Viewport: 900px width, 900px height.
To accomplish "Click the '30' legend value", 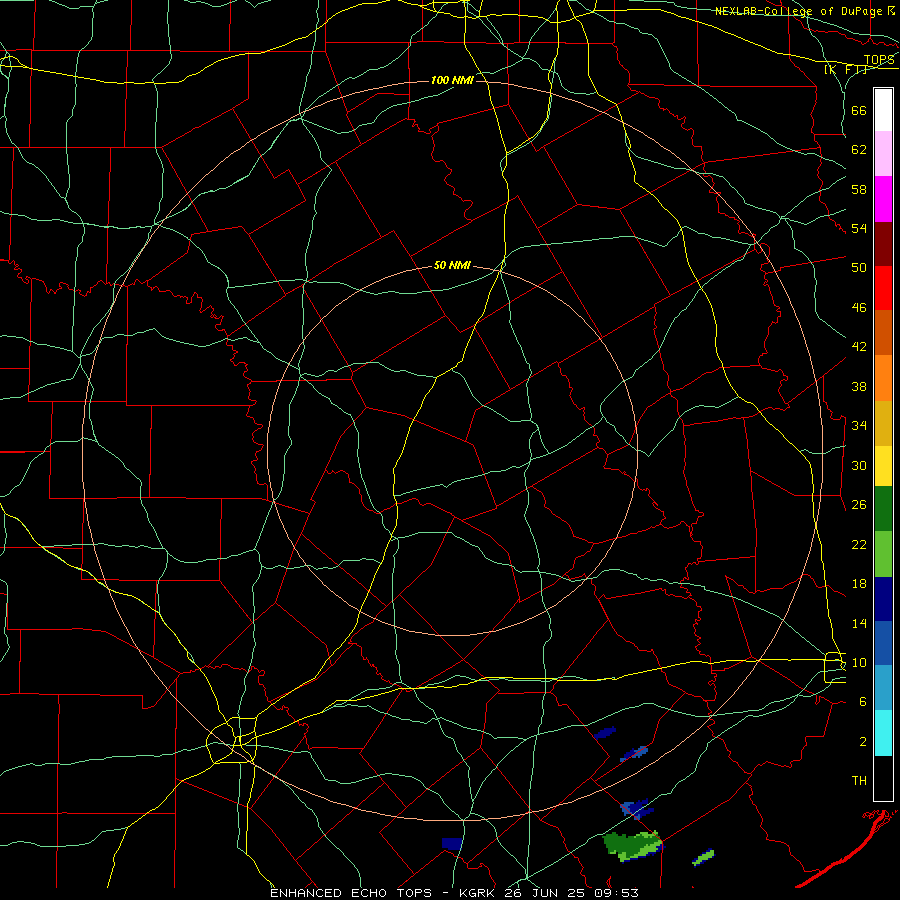I will click(859, 465).
